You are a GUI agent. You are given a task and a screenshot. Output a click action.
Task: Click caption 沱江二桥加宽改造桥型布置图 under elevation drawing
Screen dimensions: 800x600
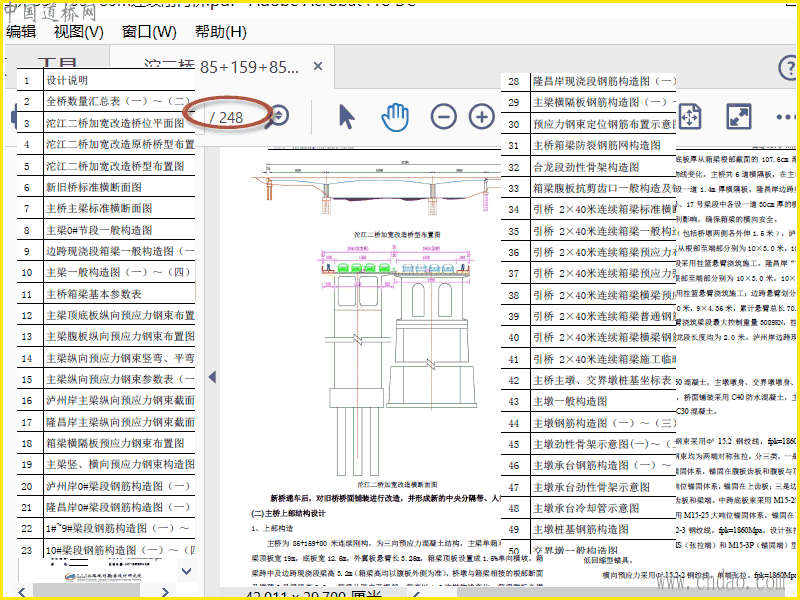tap(397, 235)
